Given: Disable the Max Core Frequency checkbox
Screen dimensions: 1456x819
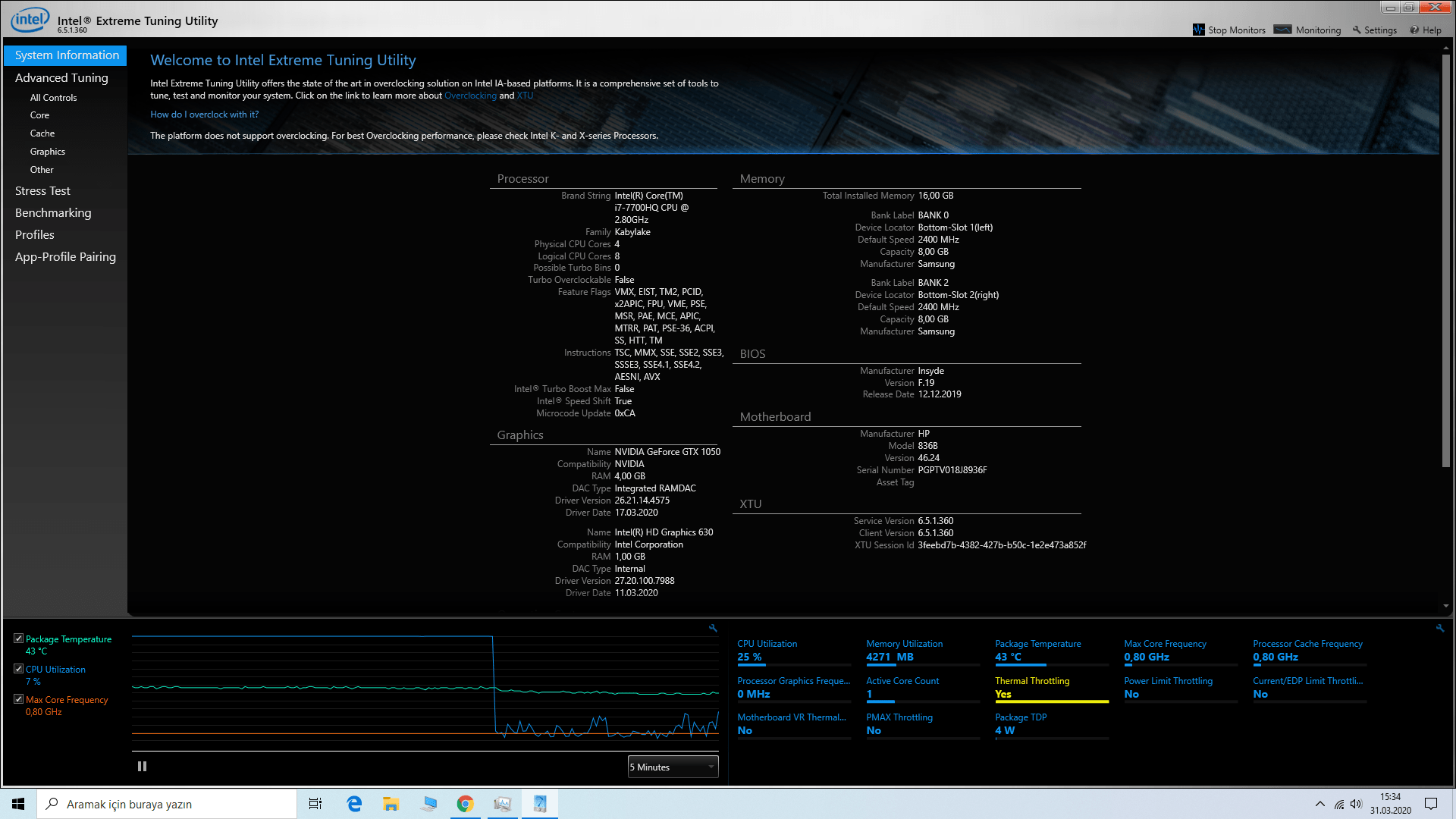Looking at the screenshot, I should pos(19,699).
